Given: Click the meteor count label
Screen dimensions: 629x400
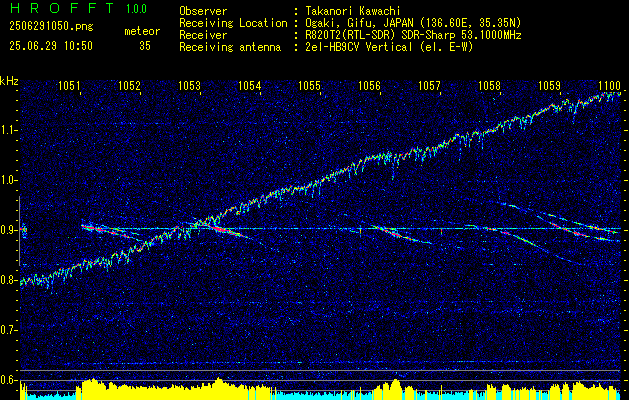Looking at the screenshot, I should tap(142, 31).
